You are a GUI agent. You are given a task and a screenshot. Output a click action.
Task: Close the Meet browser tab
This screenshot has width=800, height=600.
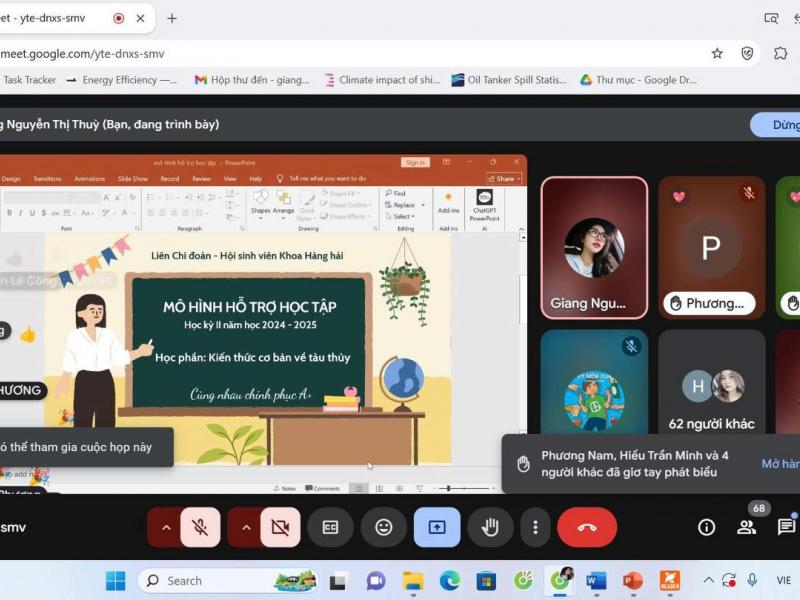tap(140, 18)
